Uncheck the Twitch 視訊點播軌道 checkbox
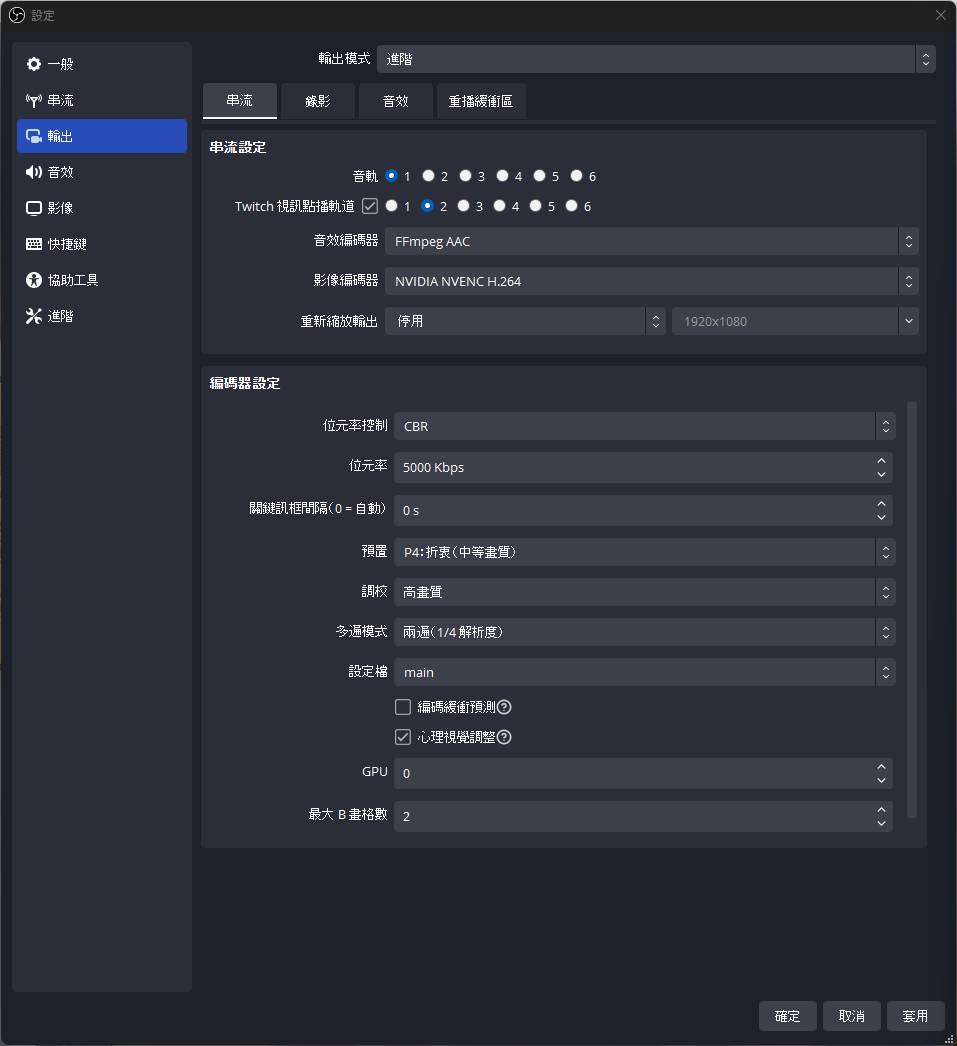The height and width of the screenshot is (1046, 957). click(369, 206)
